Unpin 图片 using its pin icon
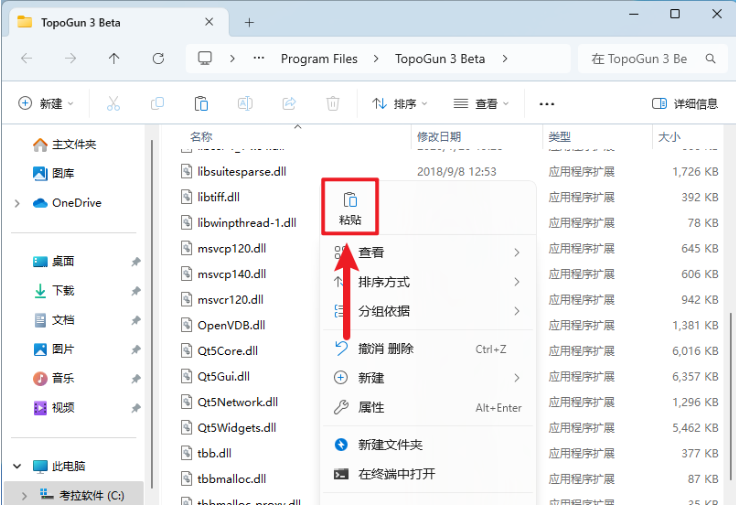This screenshot has height=505, width=736. coord(136,349)
